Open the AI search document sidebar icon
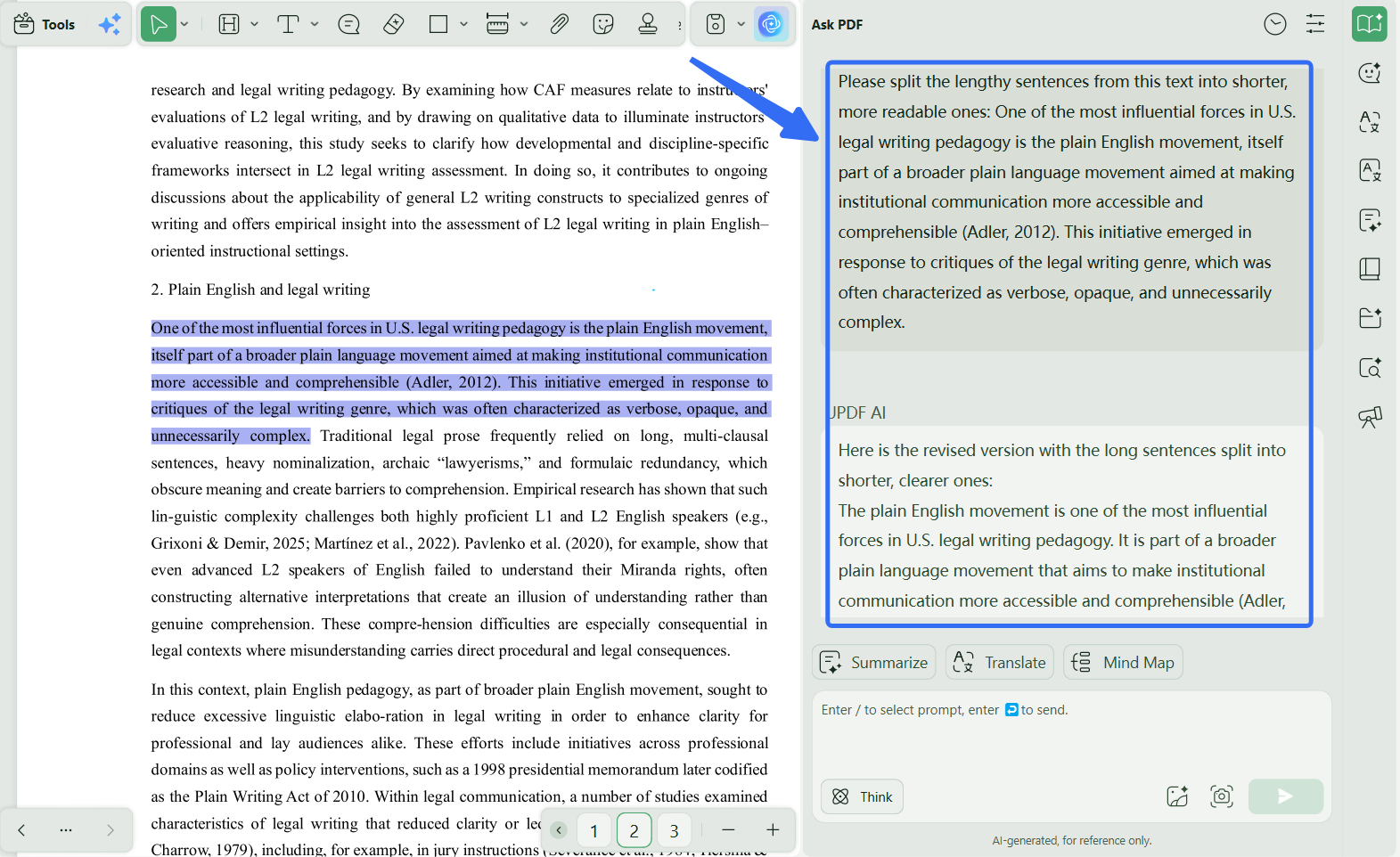The width and height of the screenshot is (1400, 857). tap(1370, 367)
